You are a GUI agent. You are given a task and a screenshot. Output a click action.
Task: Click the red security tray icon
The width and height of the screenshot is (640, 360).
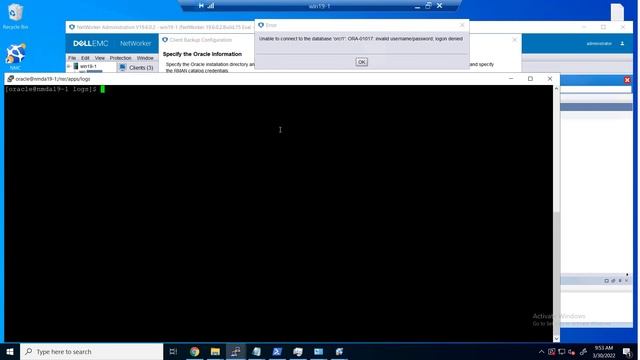[x=551, y=352]
